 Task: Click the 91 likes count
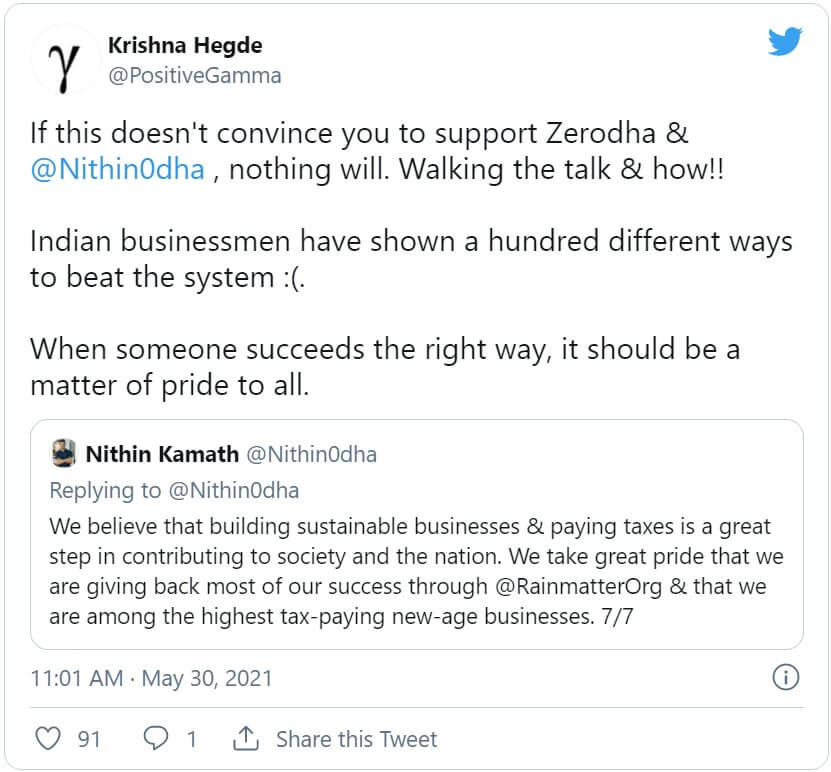[x=90, y=739]
